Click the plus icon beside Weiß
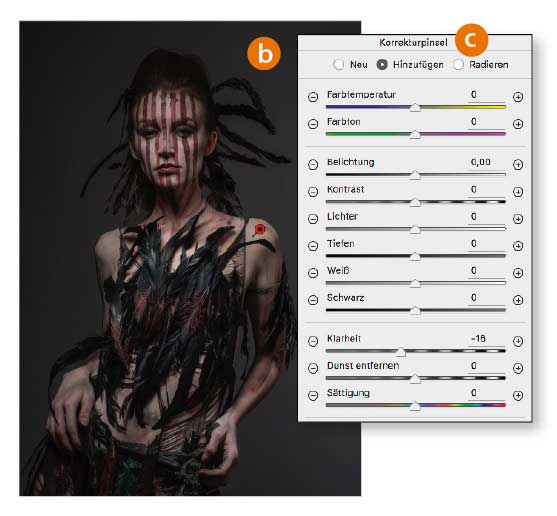Image resolution: width=557 pixels, height=516 pixels. pyautogui.click(x=518, y=273)
